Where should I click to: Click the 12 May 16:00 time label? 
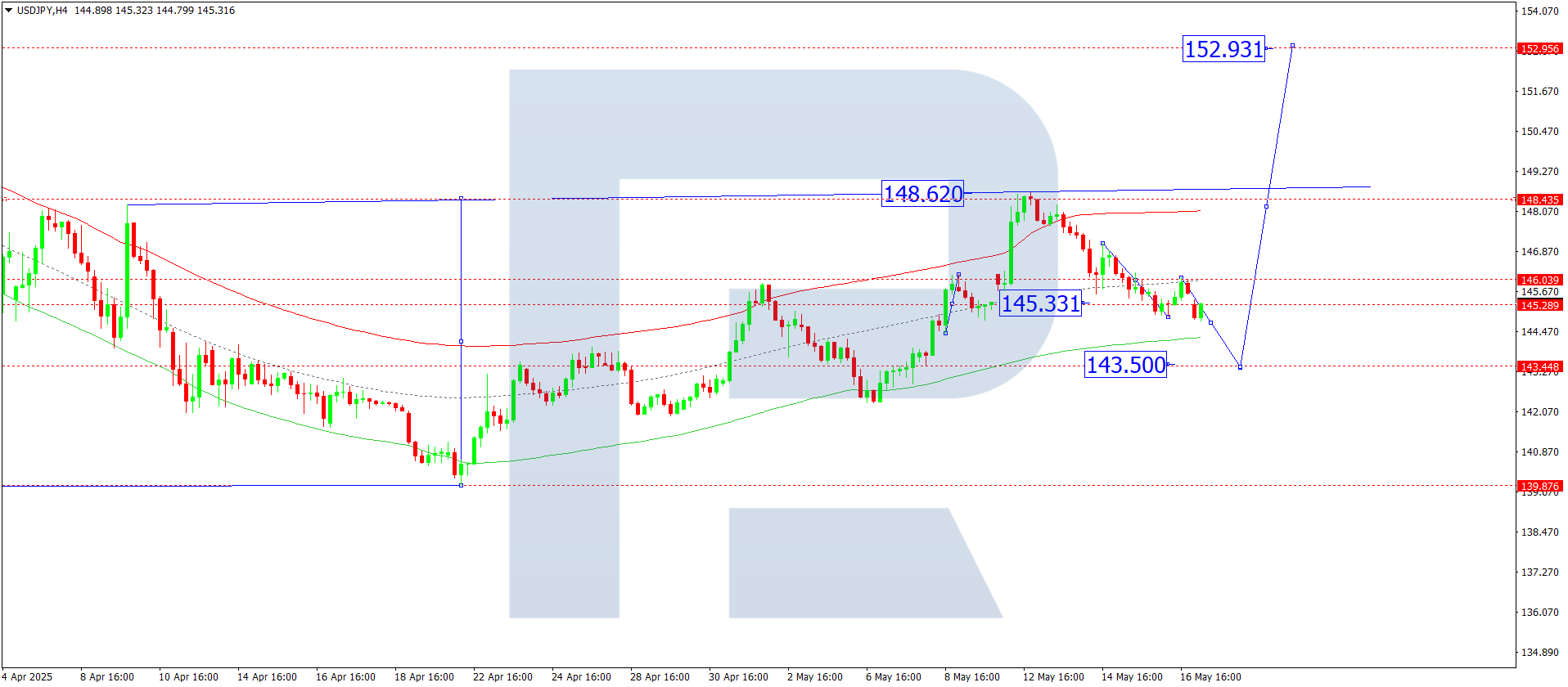point(1053,677)
